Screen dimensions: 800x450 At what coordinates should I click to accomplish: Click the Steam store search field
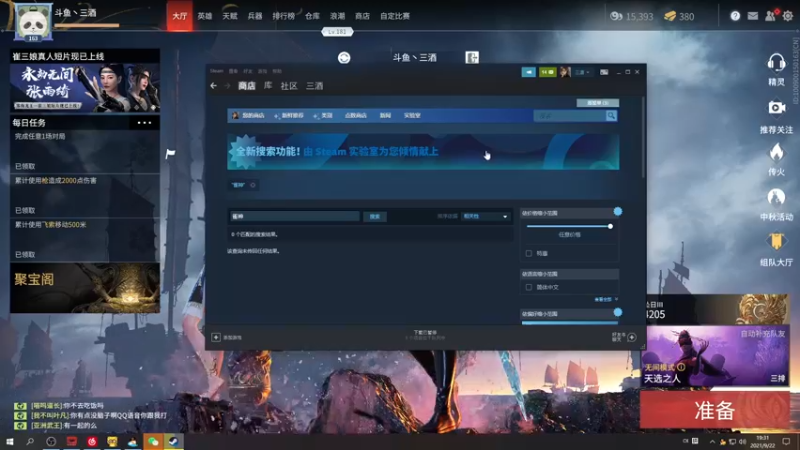point(570,116)
